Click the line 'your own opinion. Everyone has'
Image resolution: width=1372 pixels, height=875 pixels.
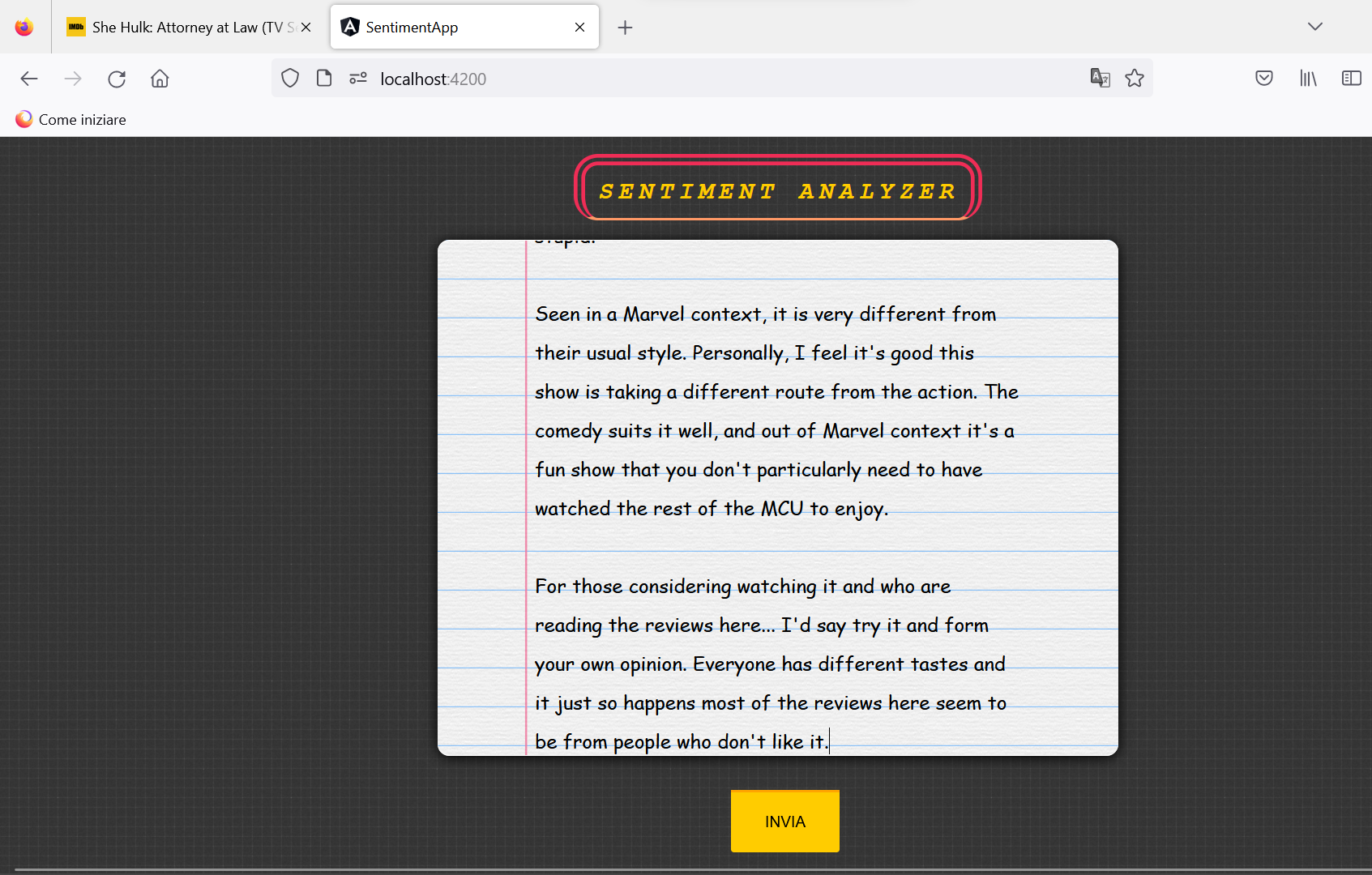[x=770, y=664]
